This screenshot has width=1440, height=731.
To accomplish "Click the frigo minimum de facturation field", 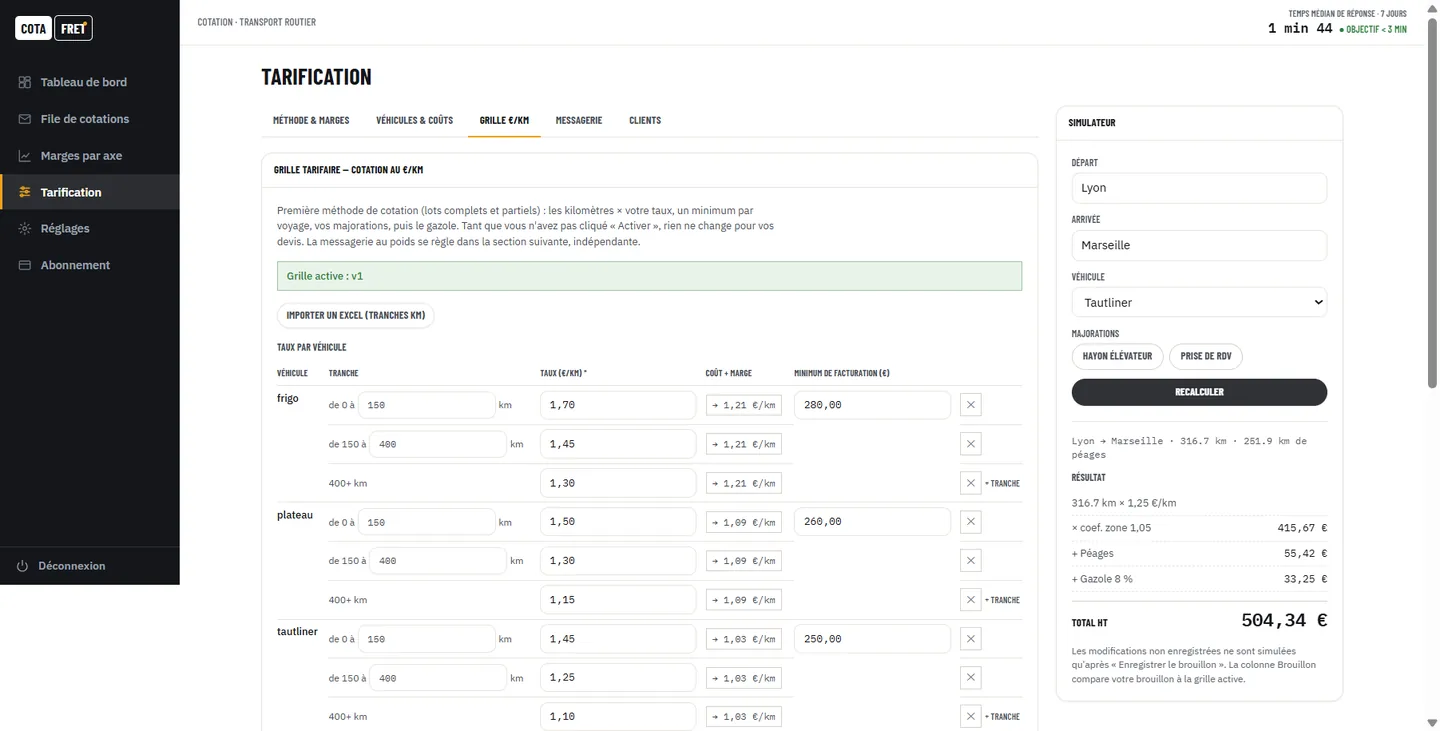I will click(x=872, y=405).
